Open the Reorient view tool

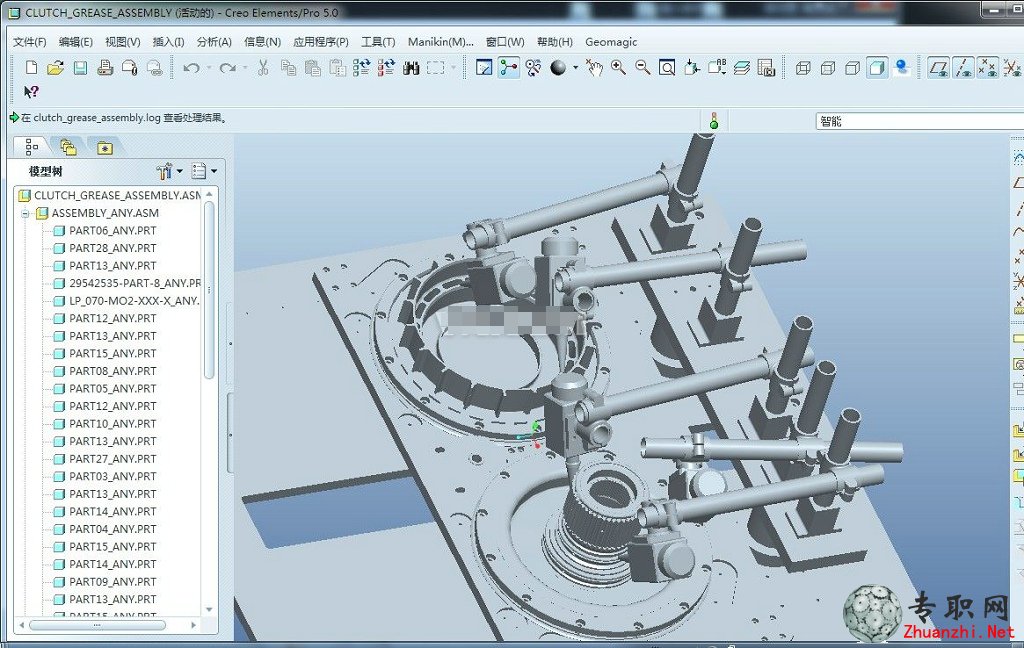692,67
